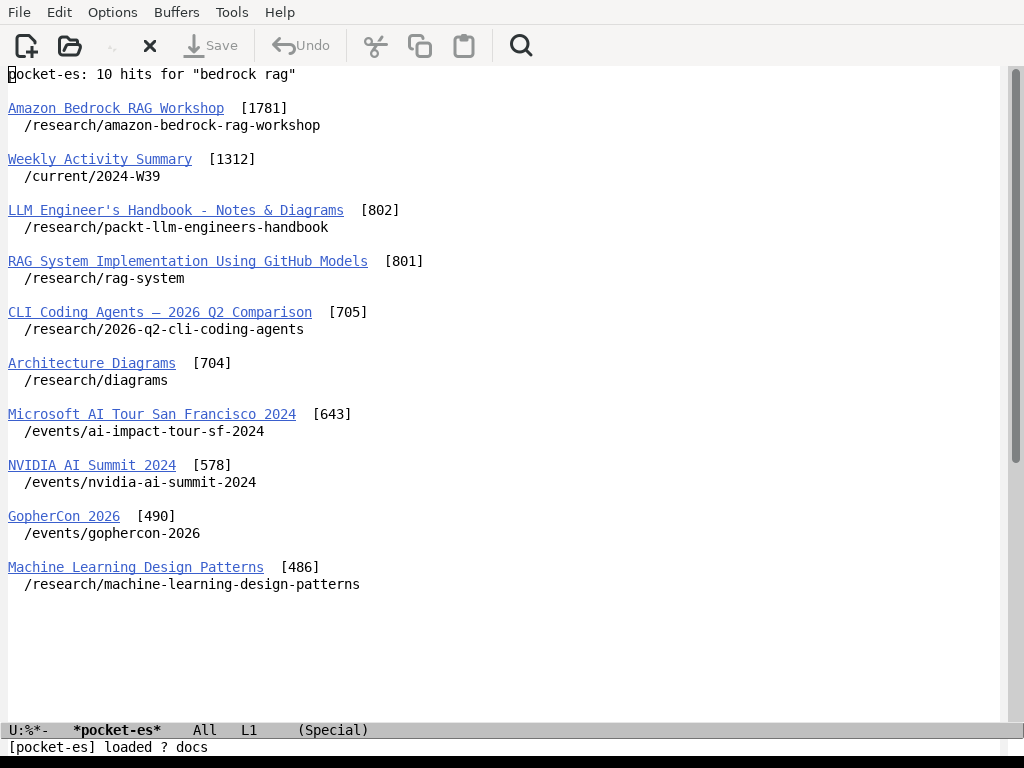
Task: Cut selection with scissors icon
Action: pos(376,46)
